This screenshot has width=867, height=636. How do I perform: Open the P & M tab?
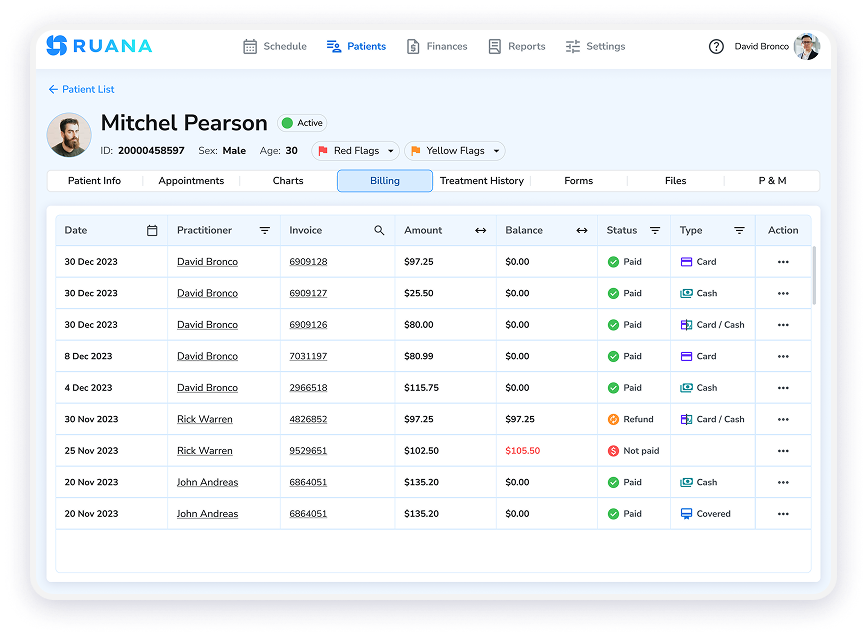click(772, 181)
